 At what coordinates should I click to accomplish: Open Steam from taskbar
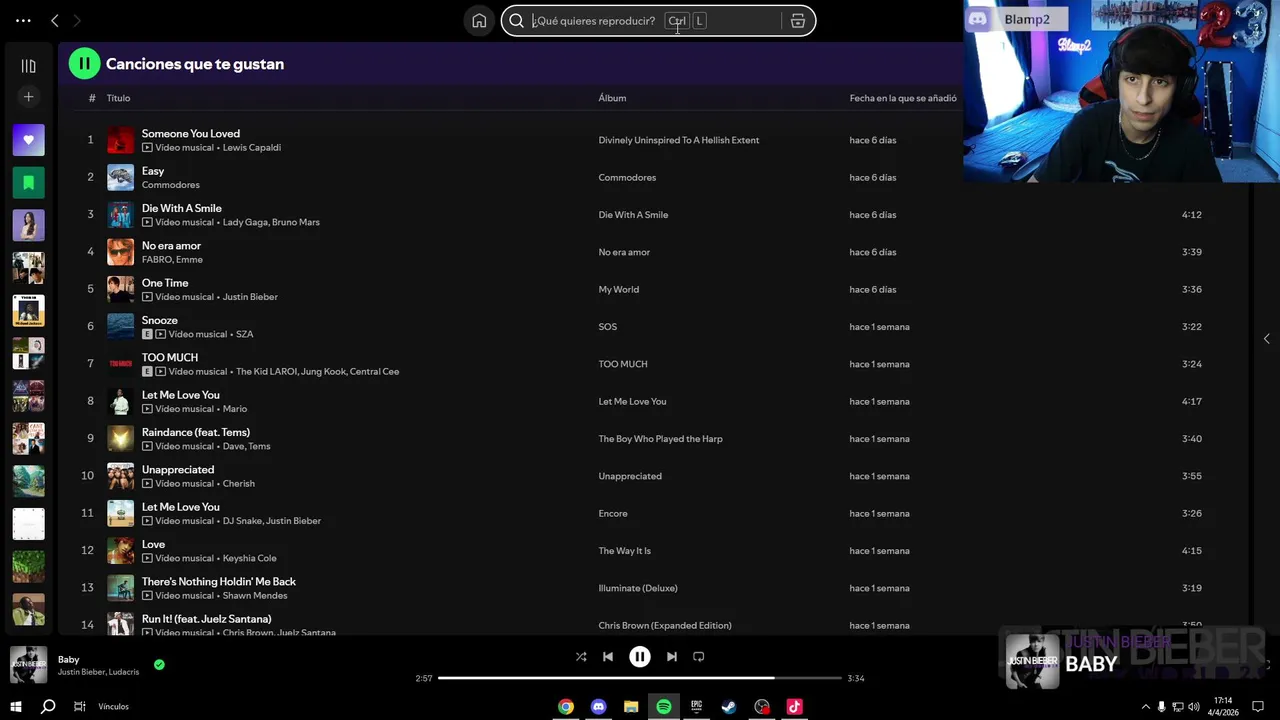[x=729, y=707]
